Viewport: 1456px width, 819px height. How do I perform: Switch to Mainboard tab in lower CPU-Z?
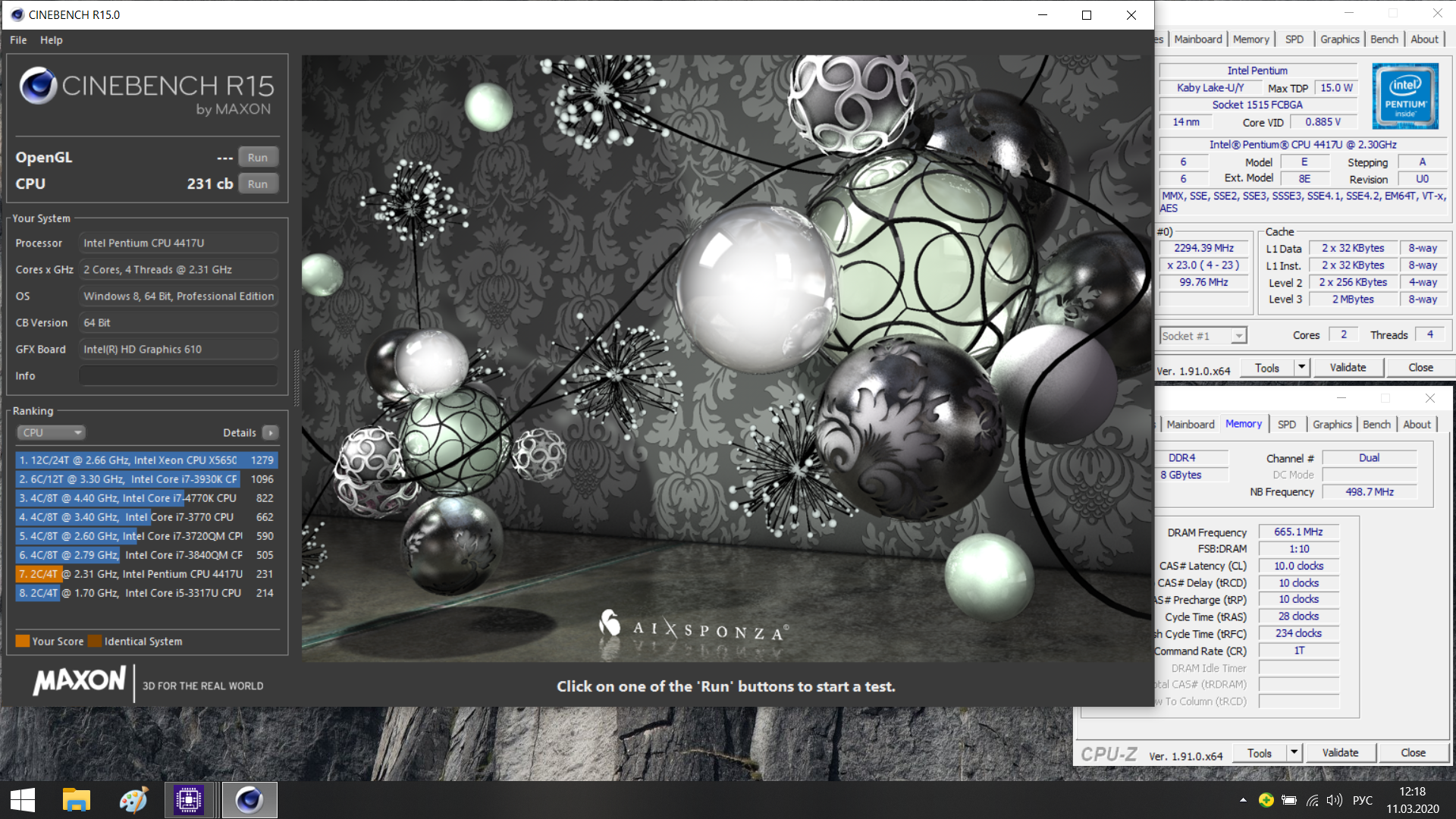(1191, 425)
